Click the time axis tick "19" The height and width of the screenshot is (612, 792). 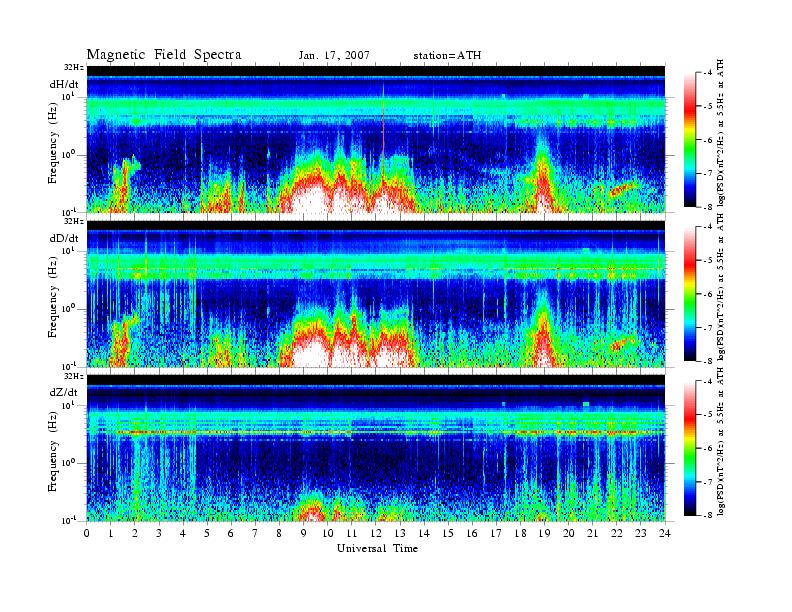pyautogui.click(x=544, y=533)
